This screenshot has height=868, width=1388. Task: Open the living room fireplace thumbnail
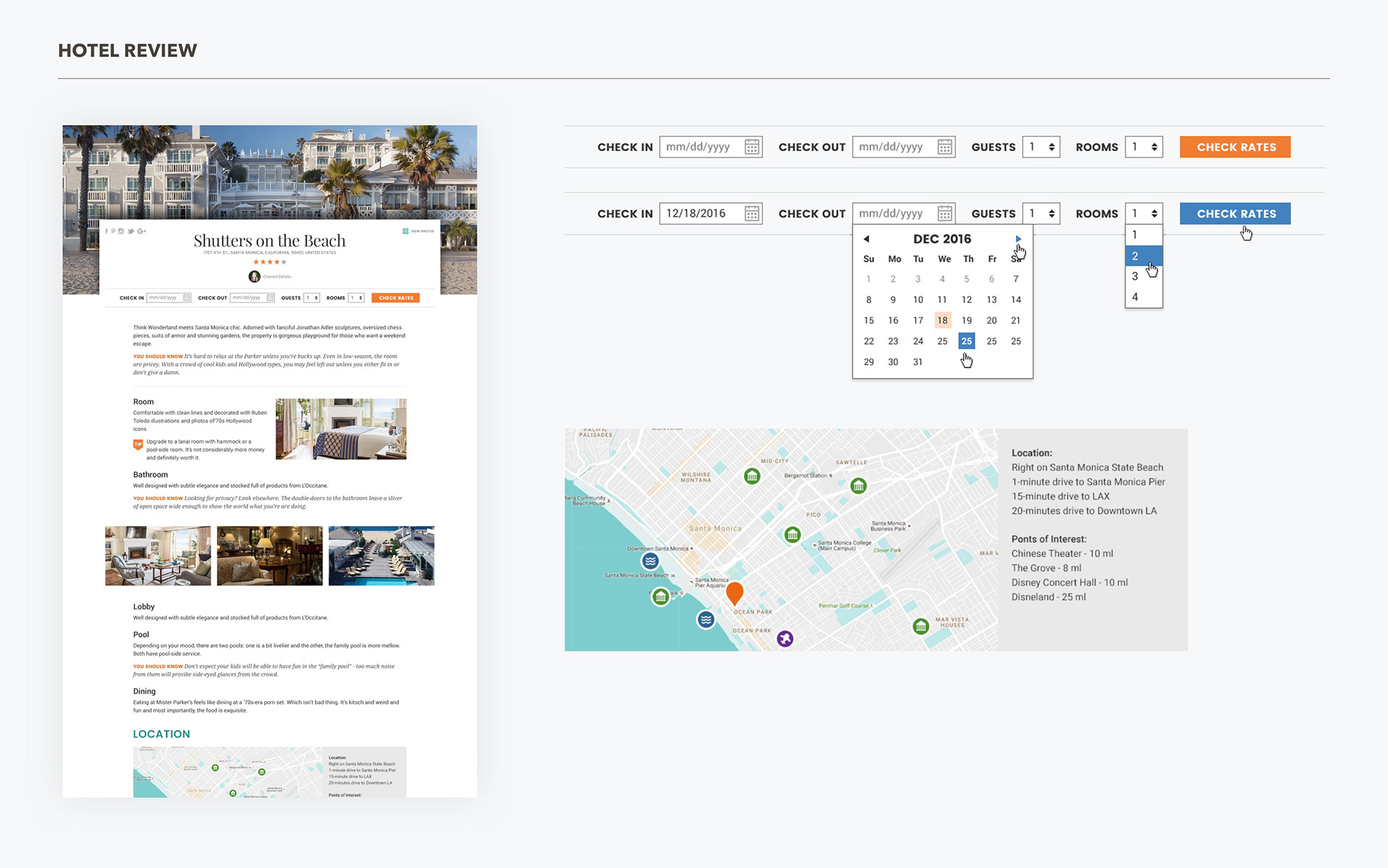[x=158, y=556]
